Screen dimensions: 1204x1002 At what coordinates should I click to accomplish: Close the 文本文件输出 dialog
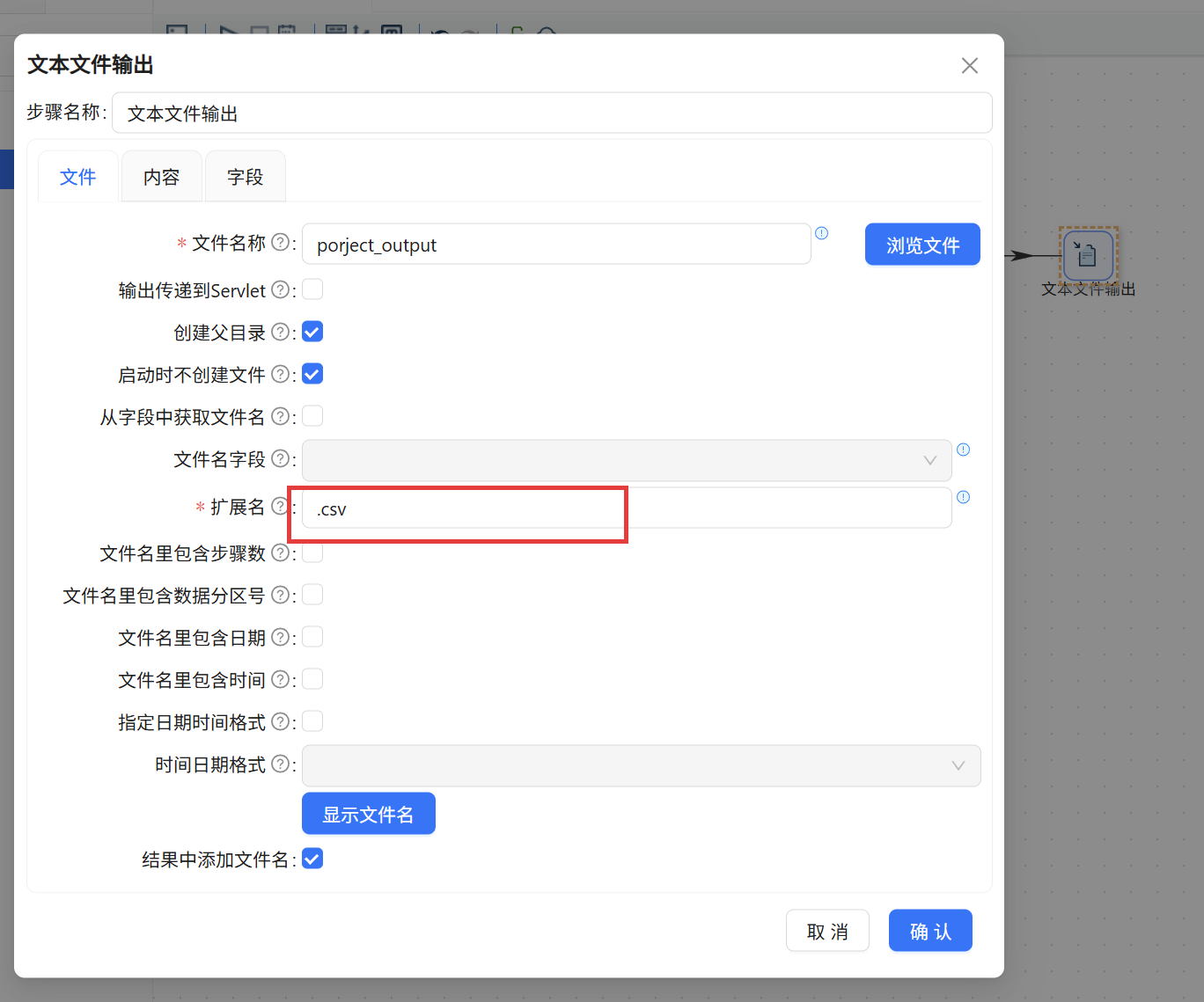point(970,66)
